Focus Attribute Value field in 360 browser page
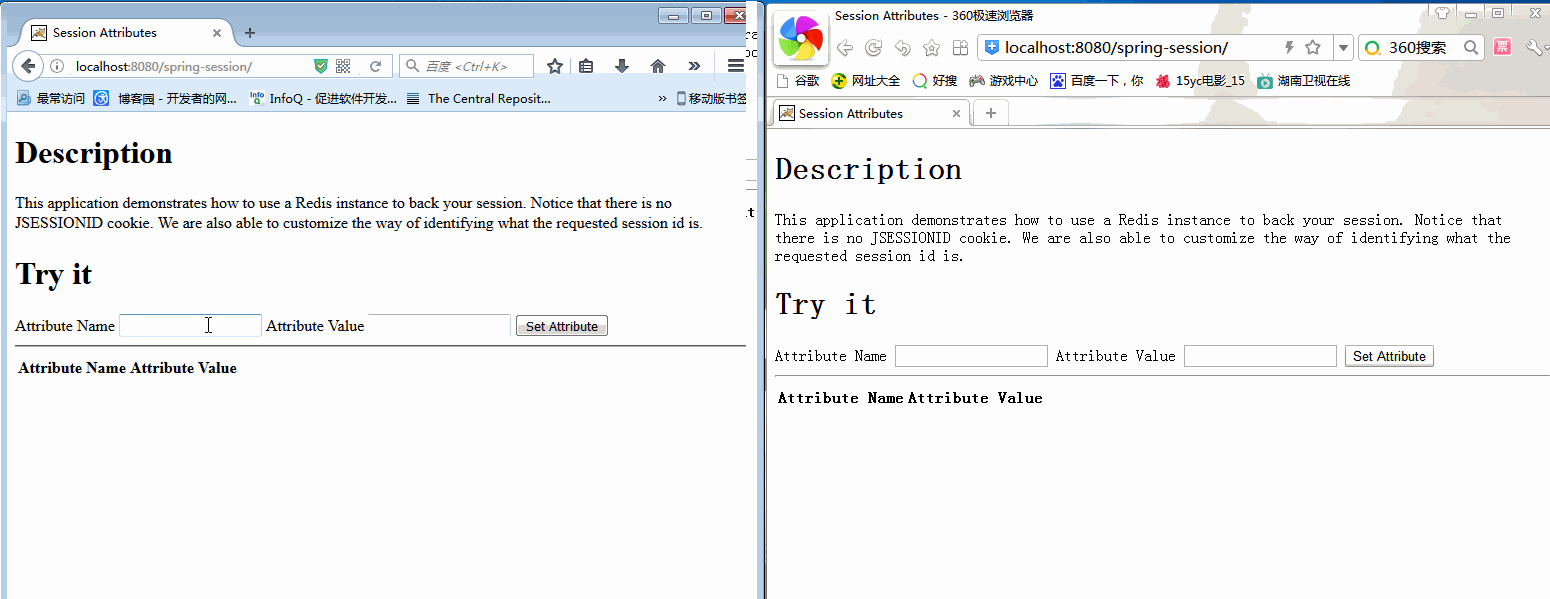This screenshot has width=1550, height=599. (1260, 356)
